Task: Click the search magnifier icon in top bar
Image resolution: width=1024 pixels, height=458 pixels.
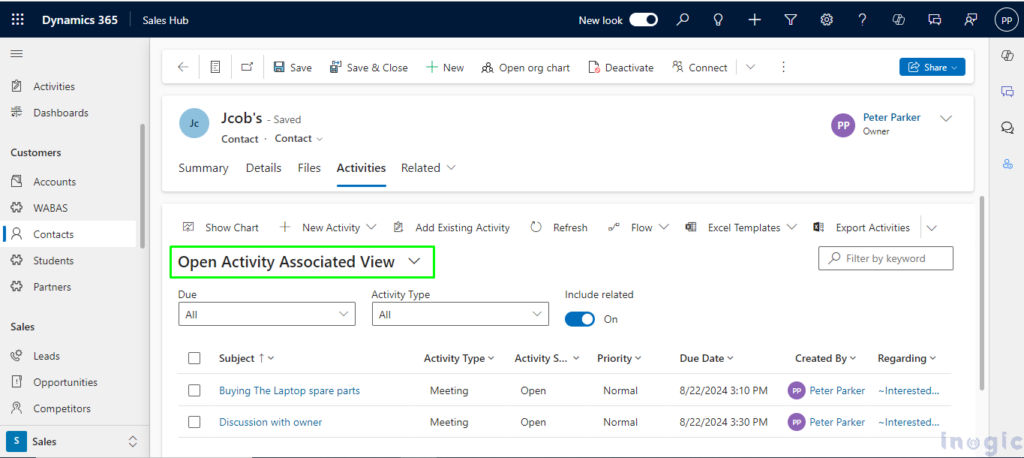Action: tap(682, 20)
